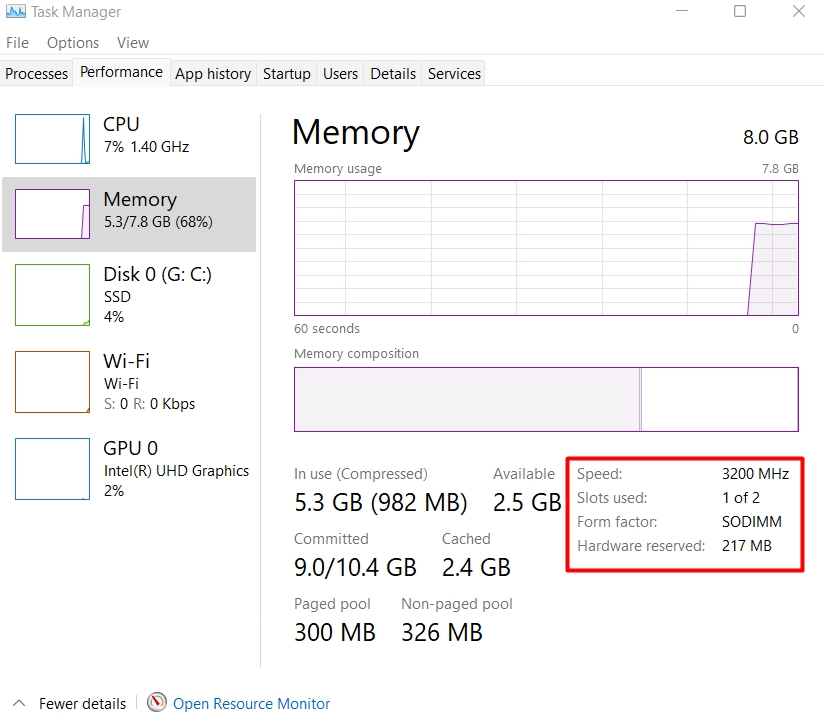The image size is (824, 728).
Task: Switch to the App history tab
Action: pos(213,74)
